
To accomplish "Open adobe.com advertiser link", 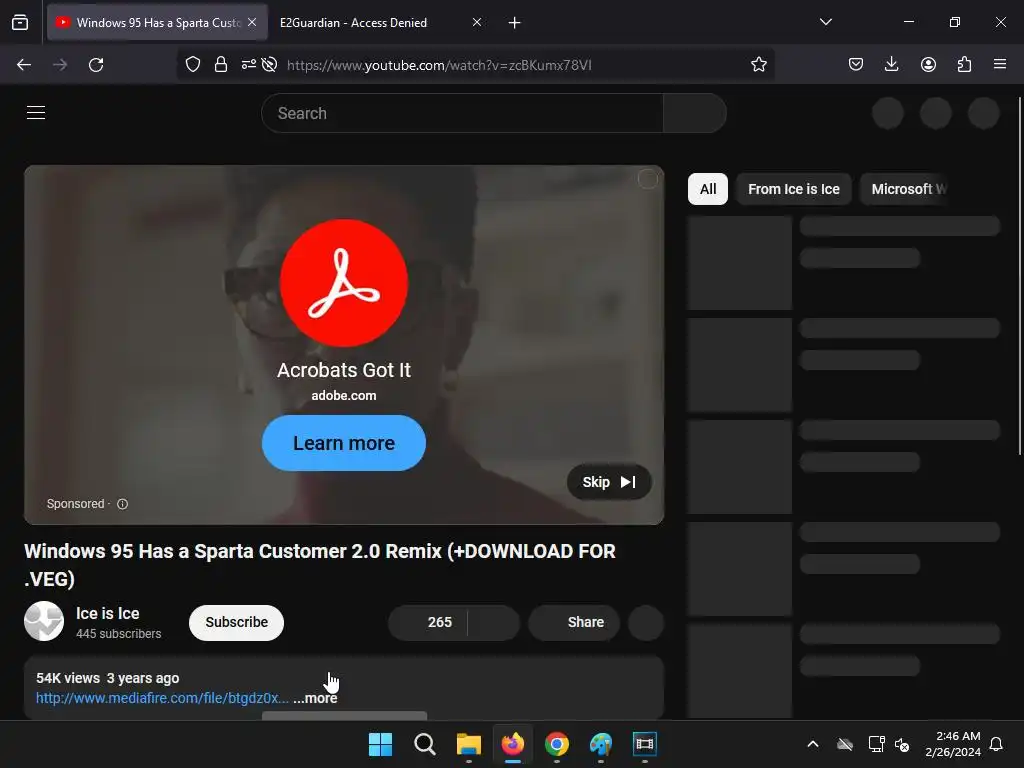I will point(344,396).
